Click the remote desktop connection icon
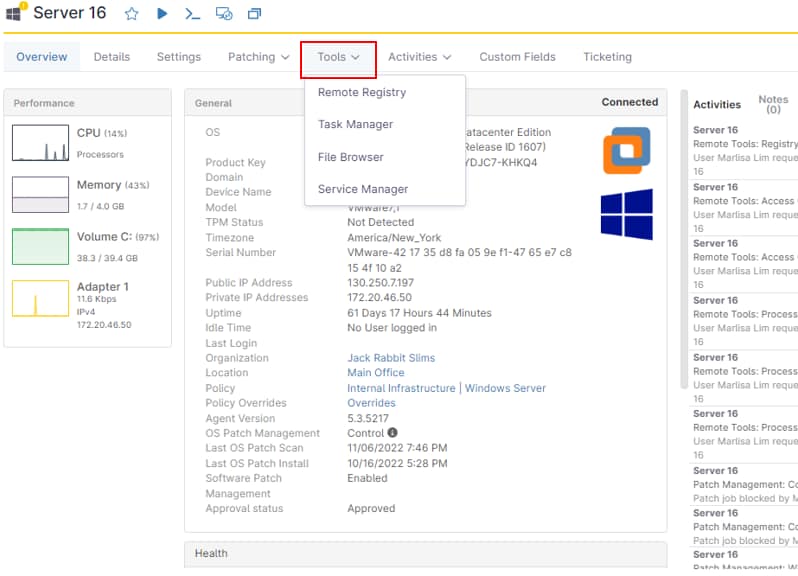Screen dimensions: 798x576 (224, 14)
